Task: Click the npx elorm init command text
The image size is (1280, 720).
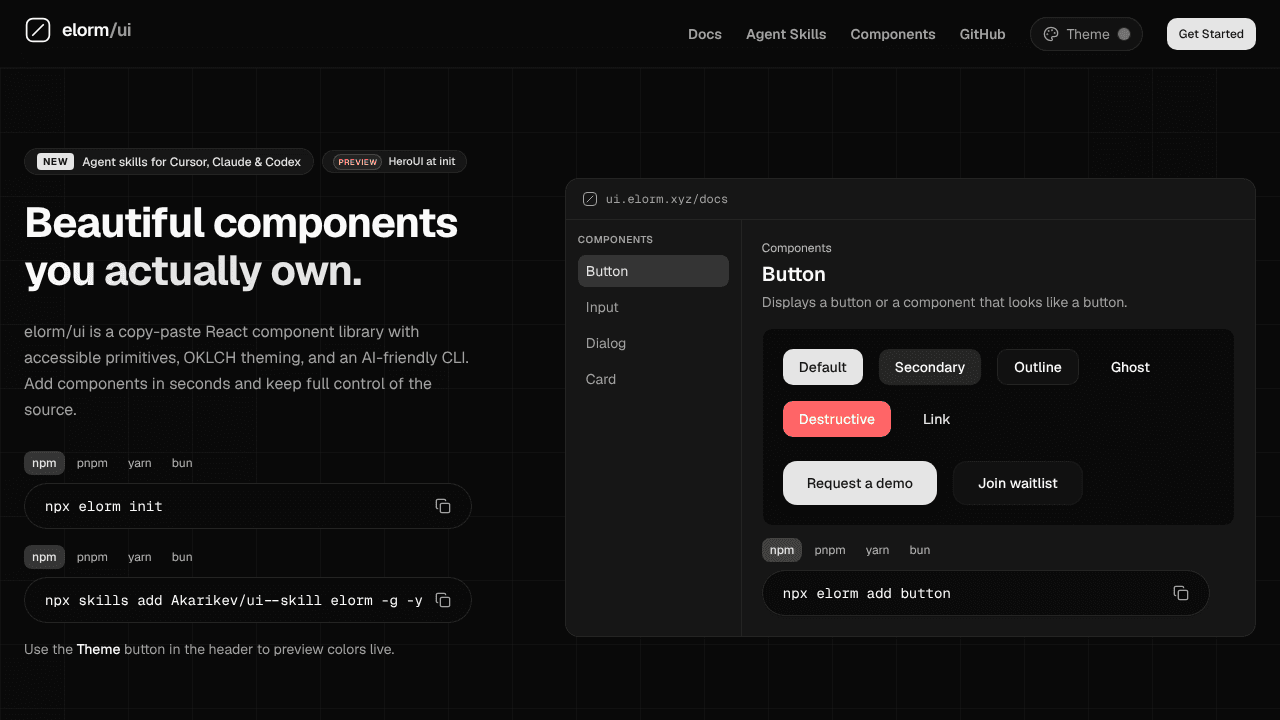Action: pyautogui.click(x=104, y=506)
